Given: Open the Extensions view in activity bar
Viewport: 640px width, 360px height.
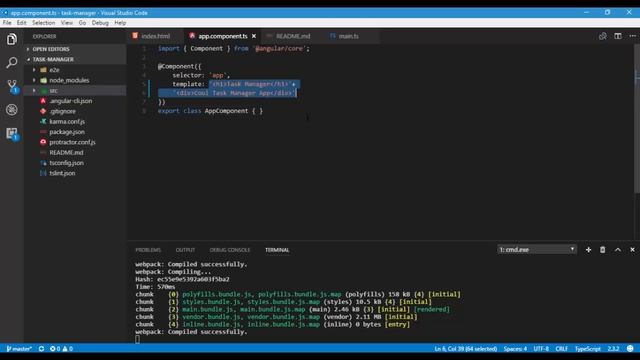Looking at the screenshot, I should point(12,133).
